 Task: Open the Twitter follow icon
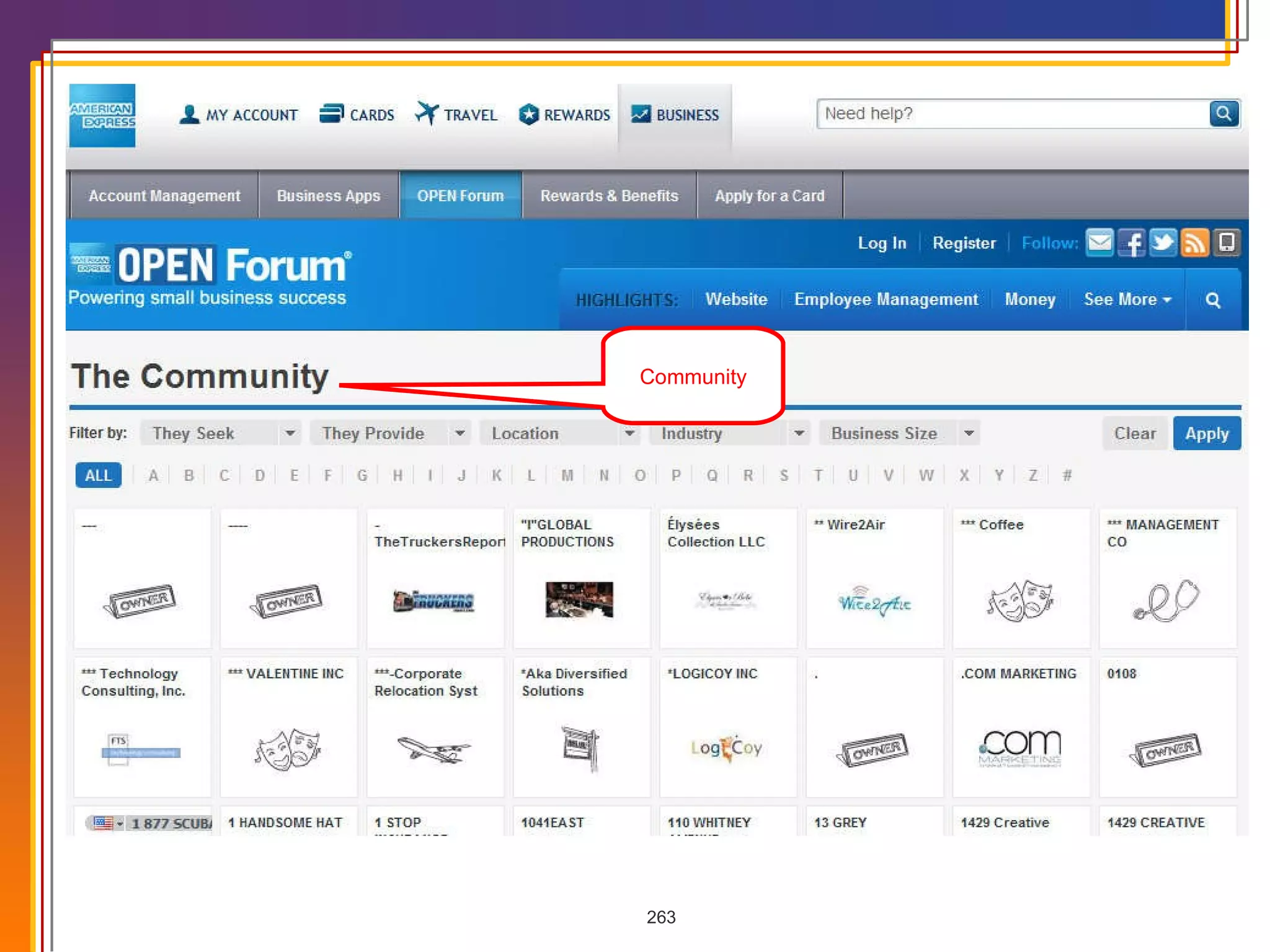coord(1163,242)
